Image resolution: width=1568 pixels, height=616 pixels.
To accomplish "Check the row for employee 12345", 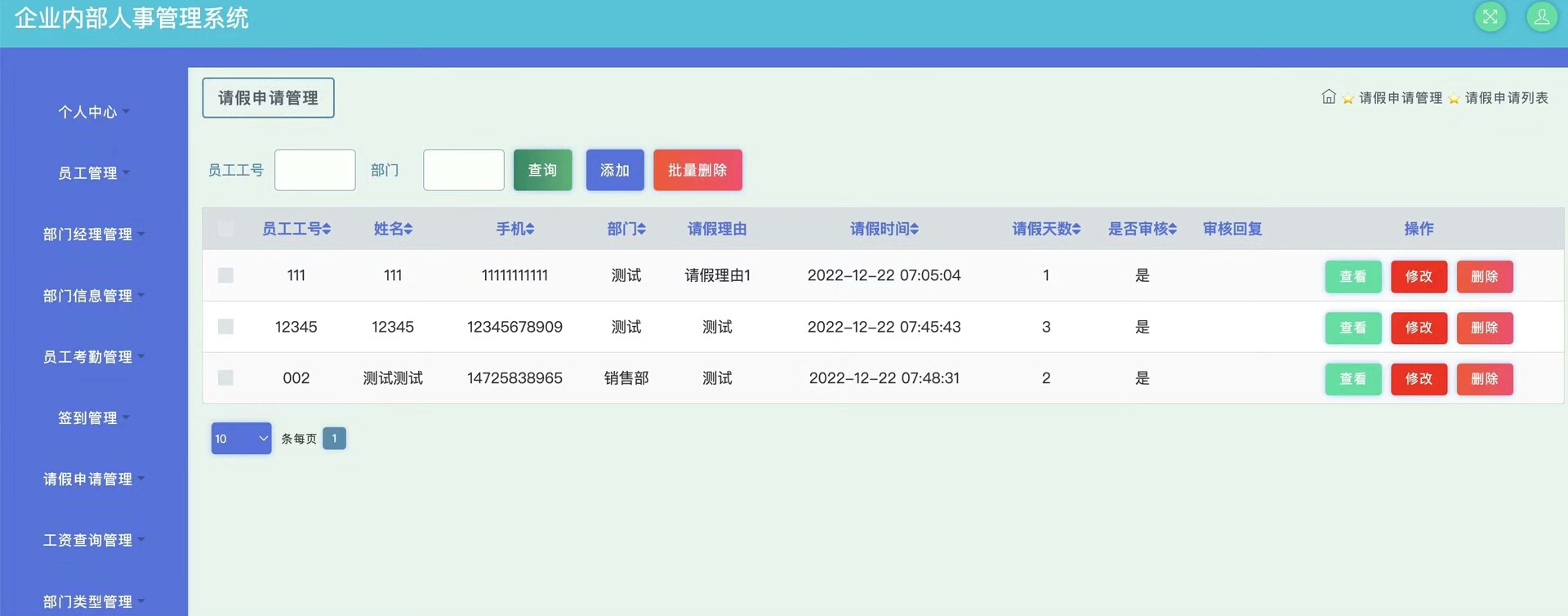I will coord(225,327).
